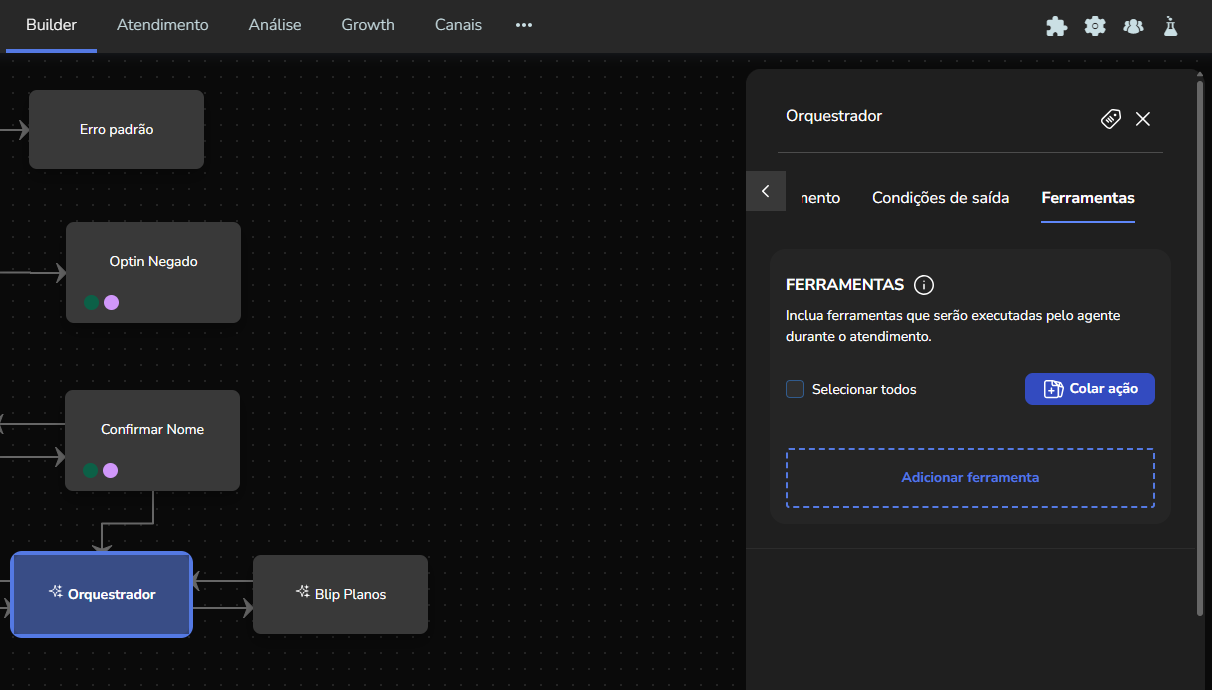This screenshot has width=1212, height=690.
Task: Select the Ferramentas tab
Action: [1087, 198]
